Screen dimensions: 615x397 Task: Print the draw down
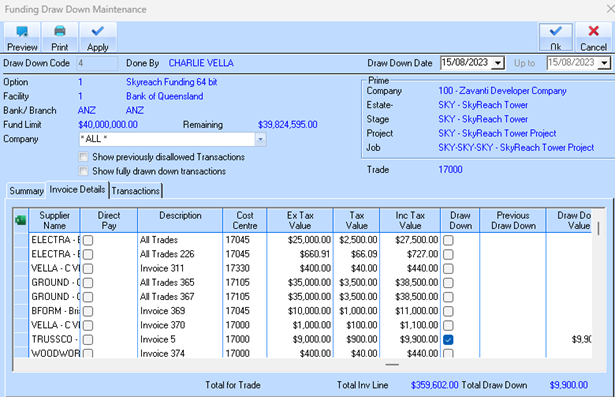tap(60, 37)
